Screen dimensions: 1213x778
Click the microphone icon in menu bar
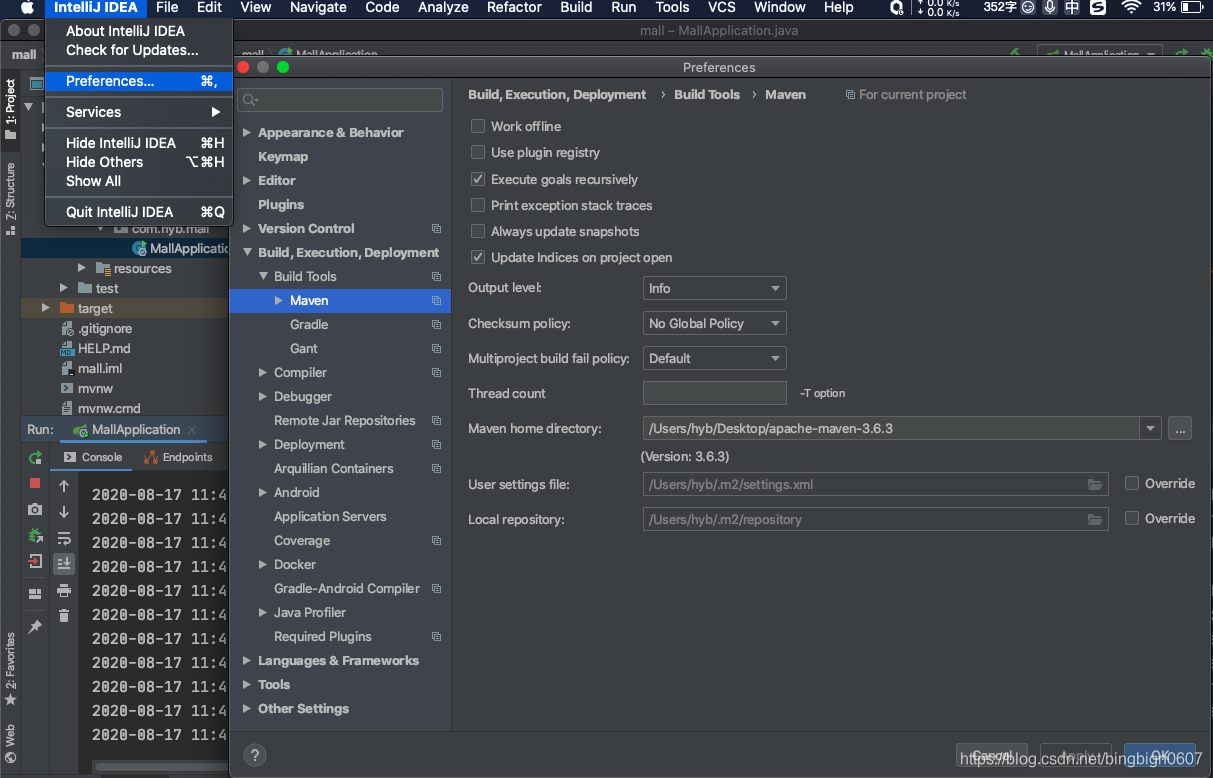click(x=1050, y=8)
